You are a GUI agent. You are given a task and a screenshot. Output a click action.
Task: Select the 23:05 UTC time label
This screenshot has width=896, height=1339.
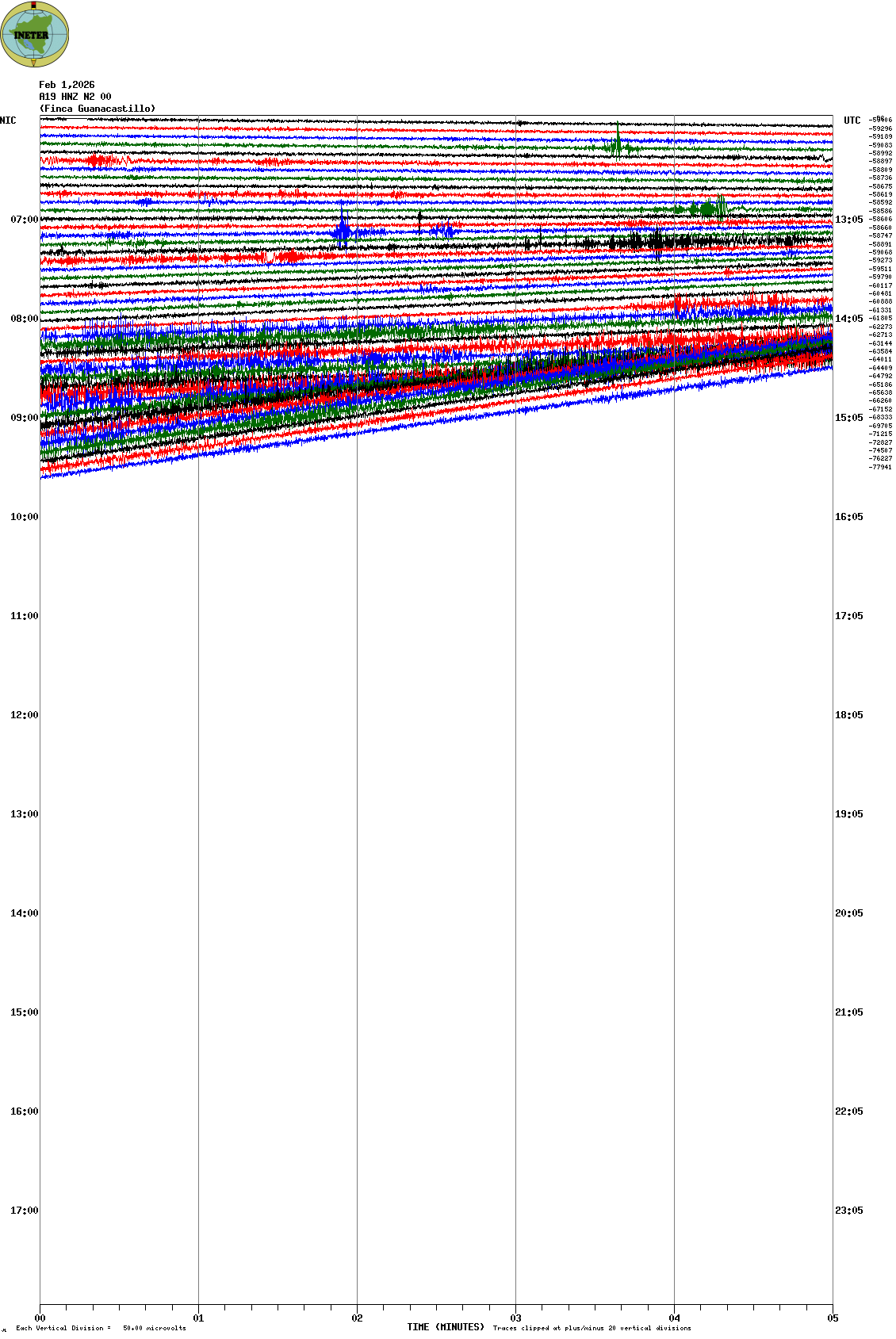click(x=848, y=1211)
